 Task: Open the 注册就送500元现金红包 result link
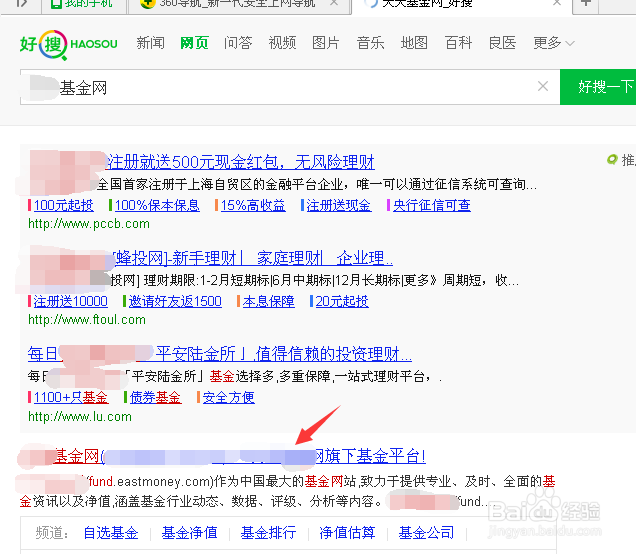tap(240, 162)
